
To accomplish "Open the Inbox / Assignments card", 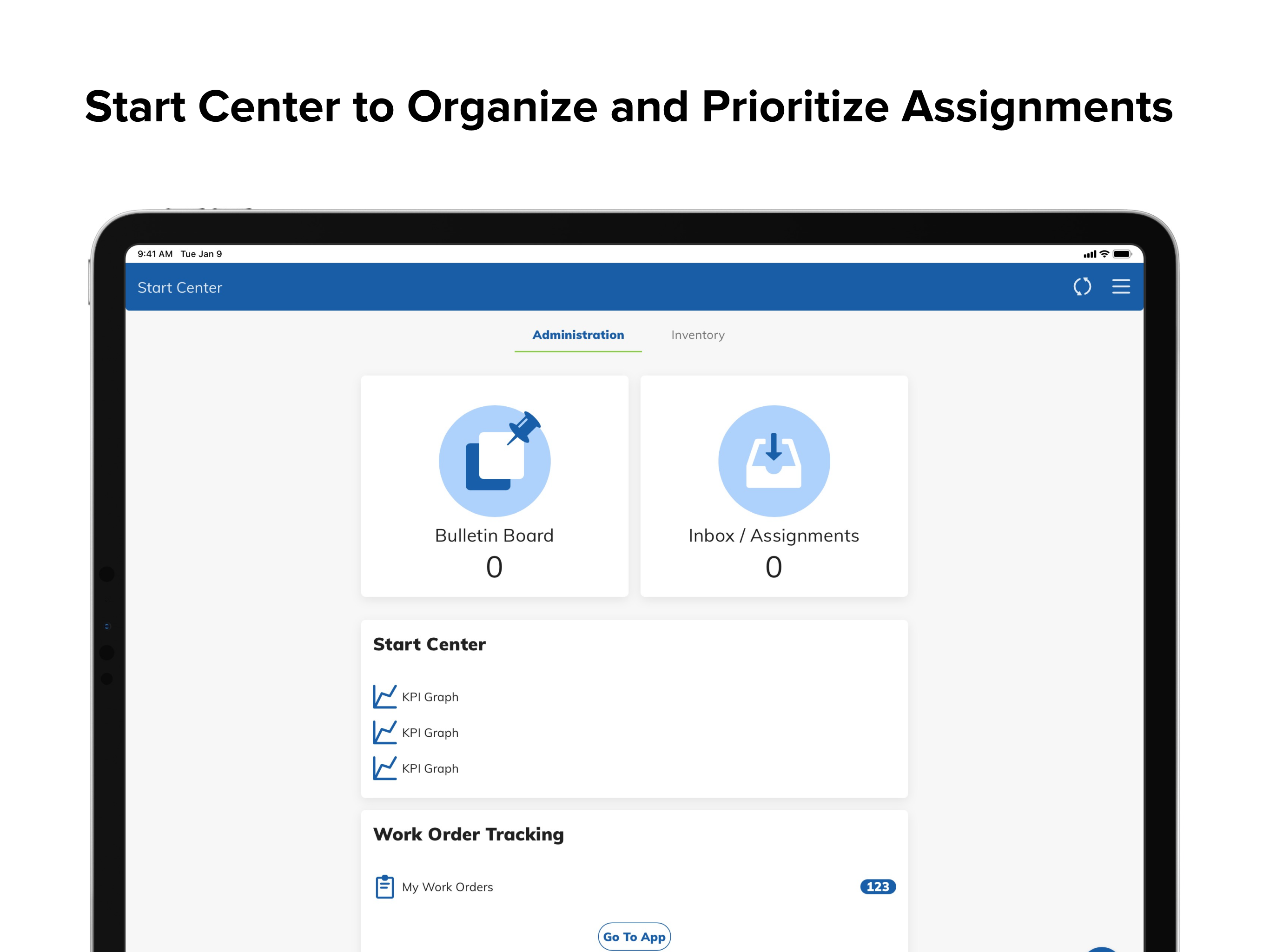I will (774, 485).
